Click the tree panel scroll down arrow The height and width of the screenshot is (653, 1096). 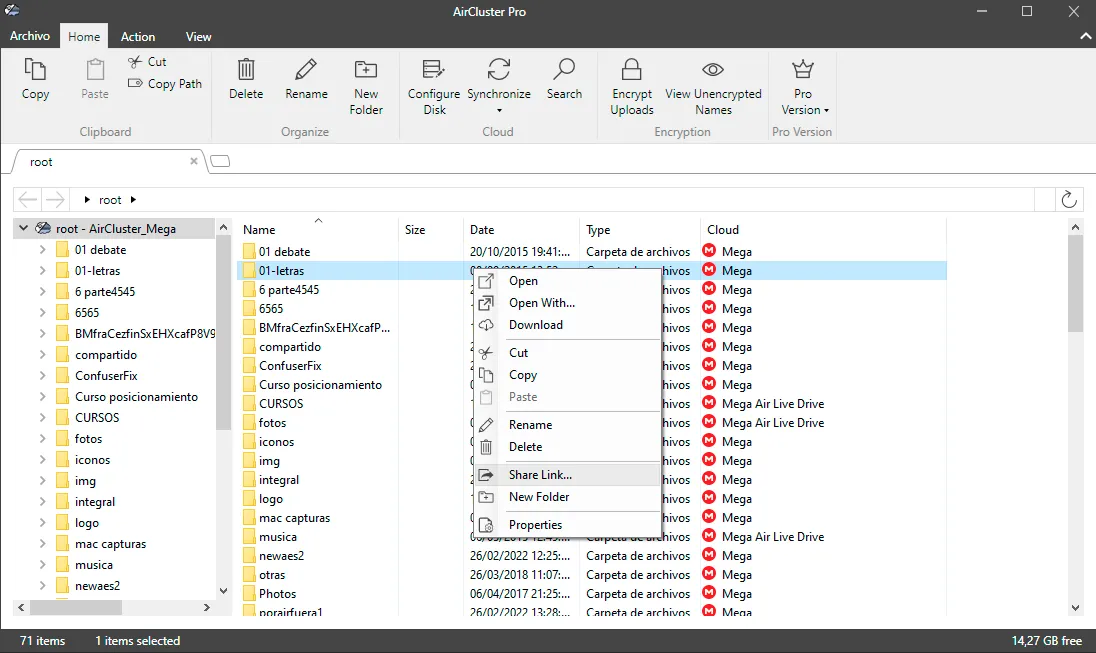(224, 591)
